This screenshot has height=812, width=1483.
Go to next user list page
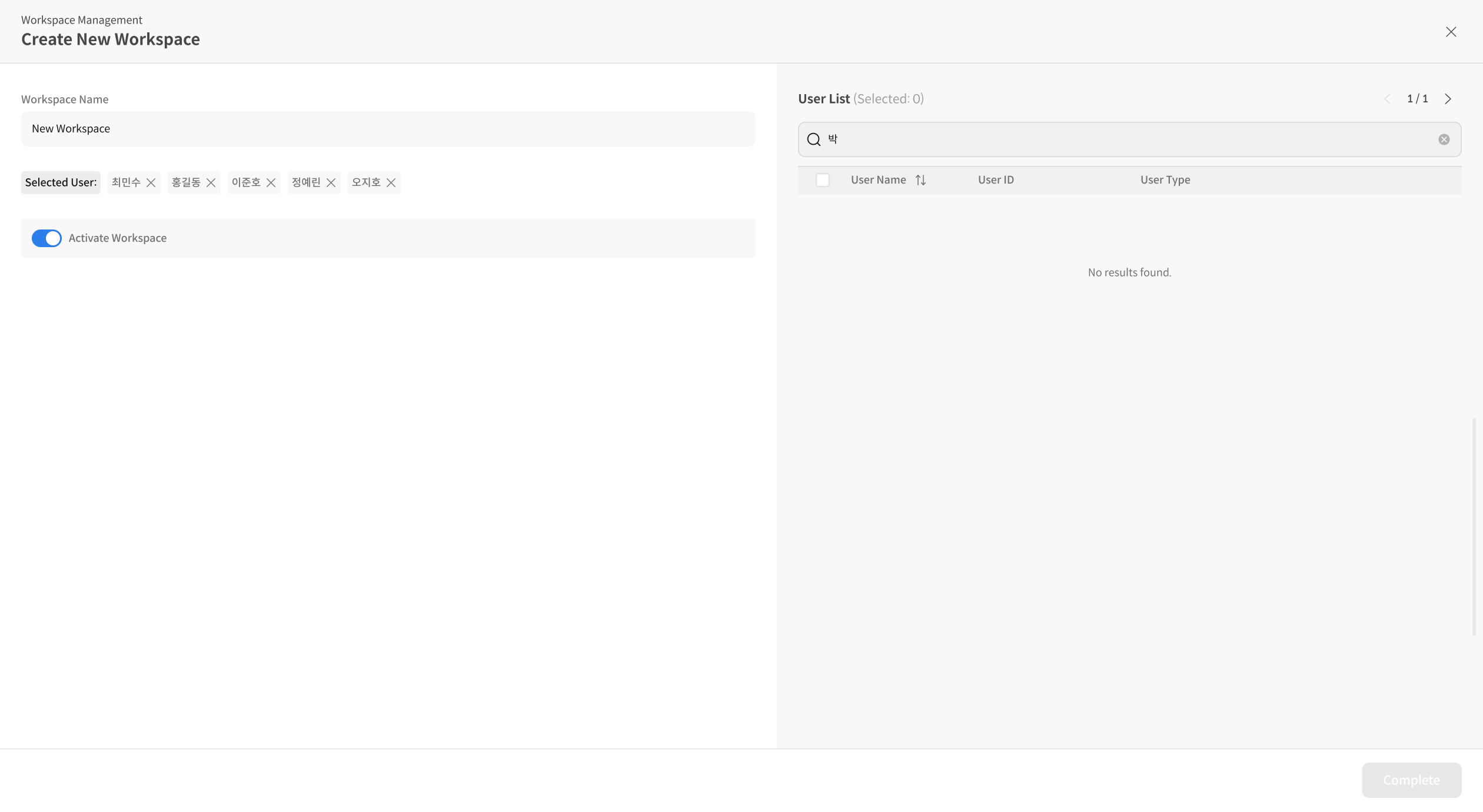coord(1448,99)
